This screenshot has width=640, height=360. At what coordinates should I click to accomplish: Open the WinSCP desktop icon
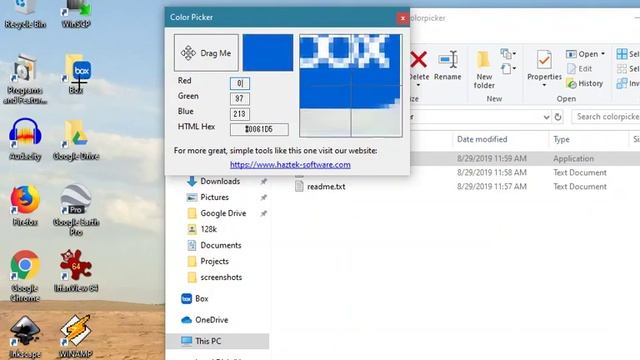76,15
